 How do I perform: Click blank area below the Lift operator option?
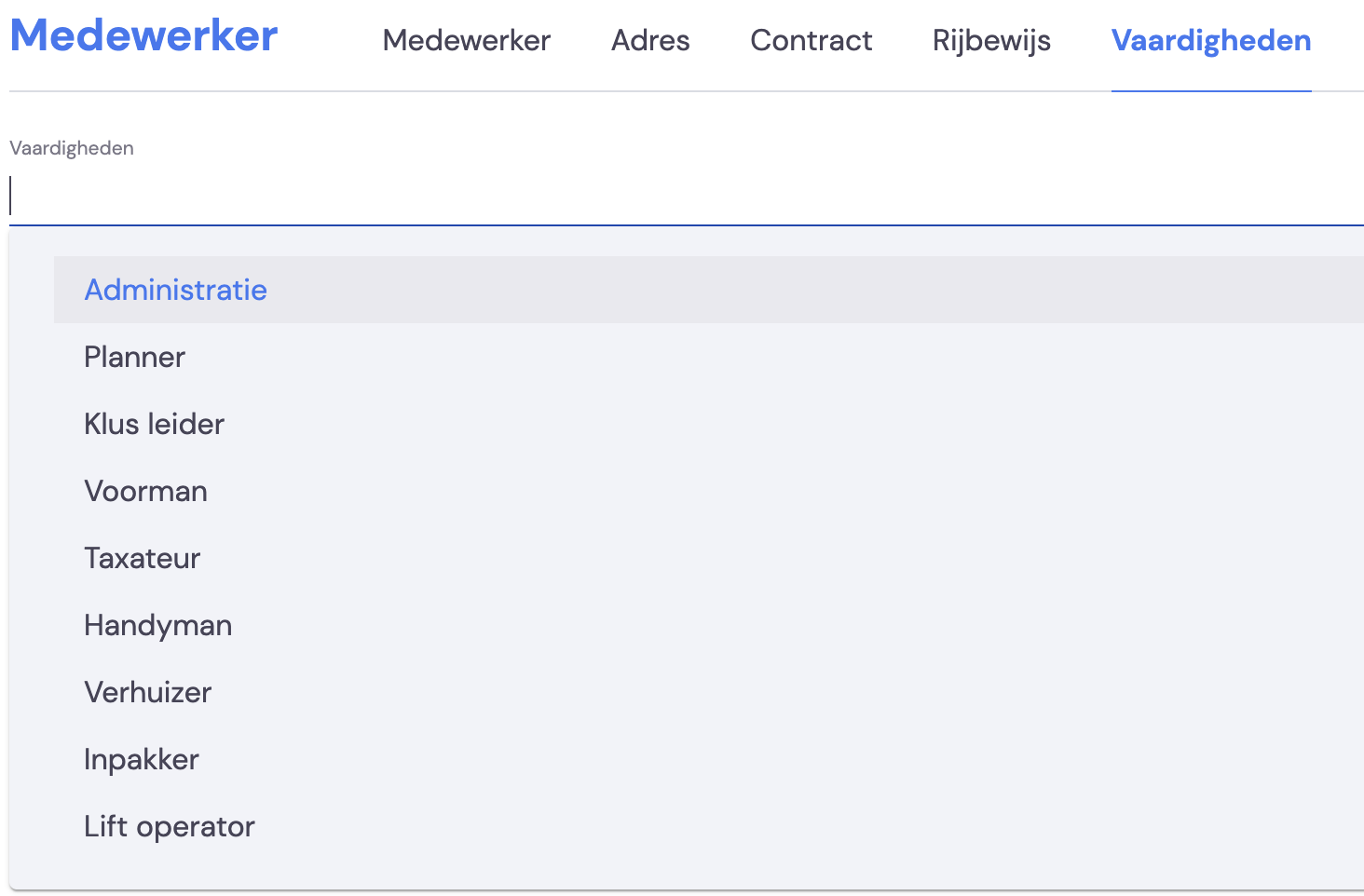[x=687, y=875]
